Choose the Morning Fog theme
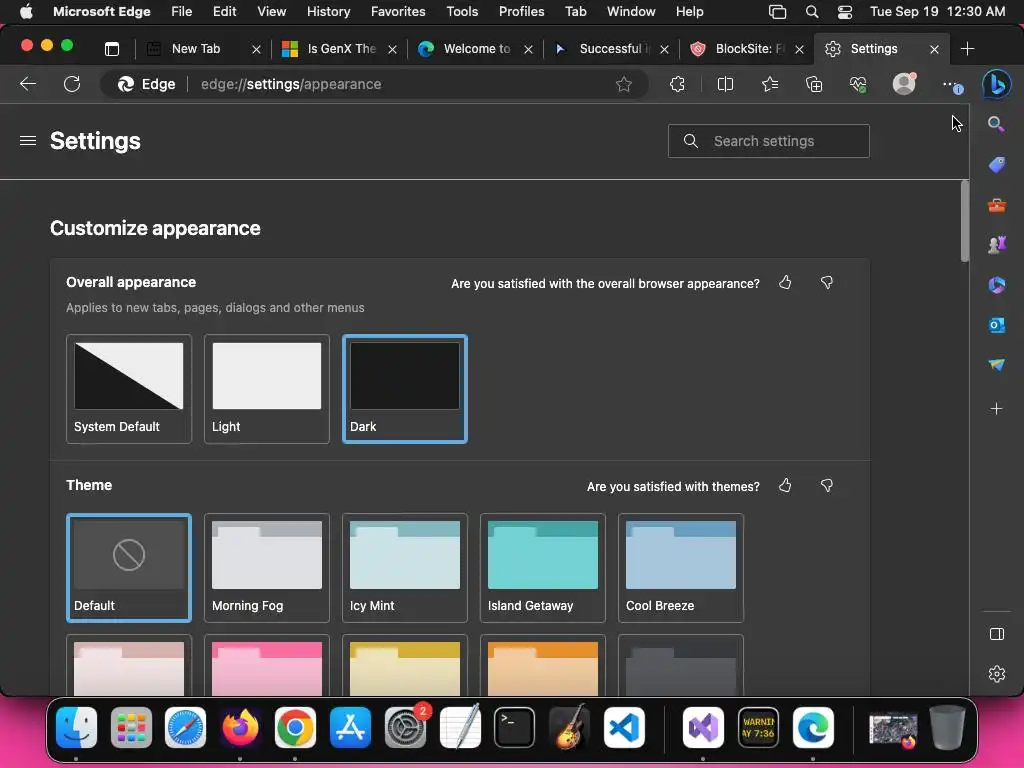The height and width of the screenshot is (768, 1024). pos(266,568)
